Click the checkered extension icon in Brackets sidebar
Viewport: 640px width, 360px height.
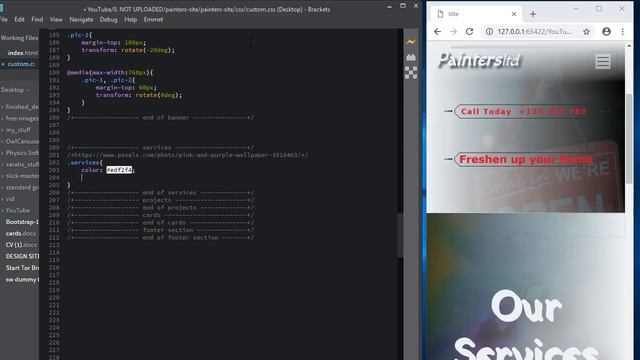[x=411, y=73]
